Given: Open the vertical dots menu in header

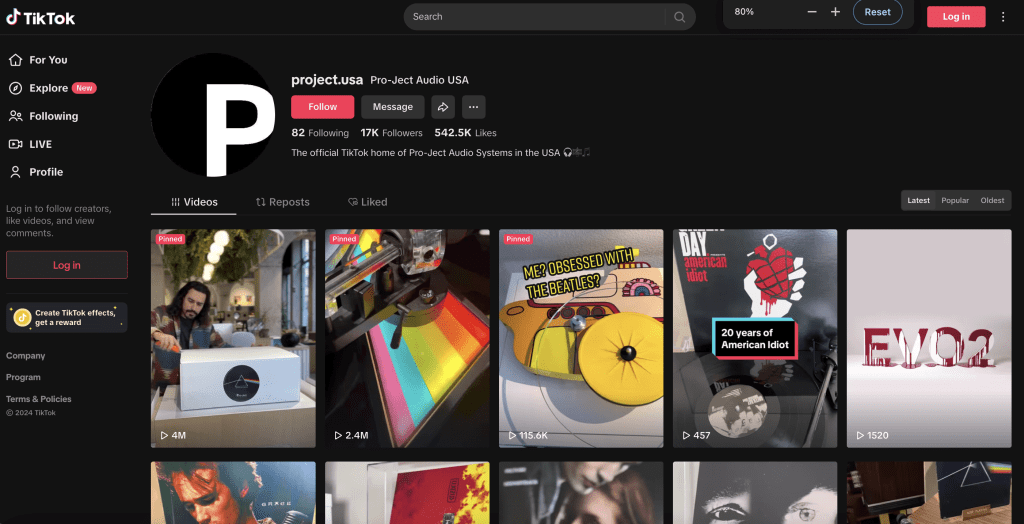Looking at the screenshot, I should 1003,17.
